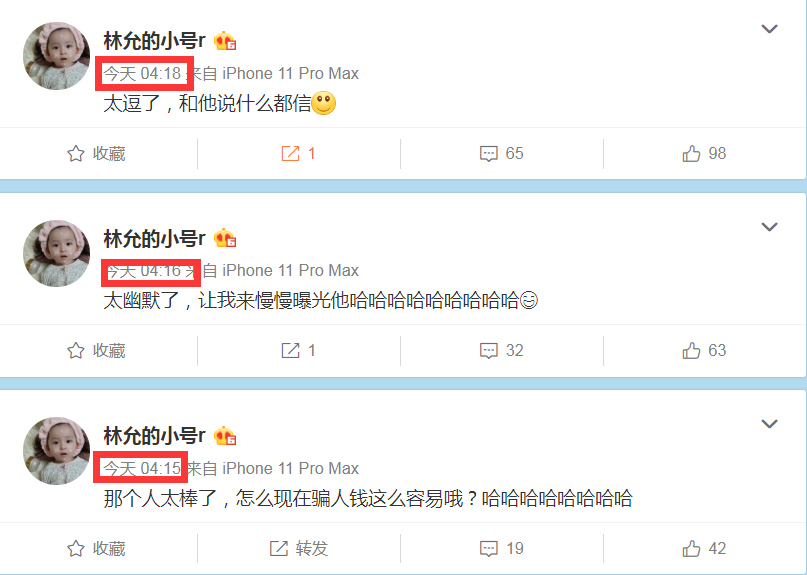This screenshot has width=807, height=575.
Task: Click the orange repost icon on the first post
Action: tap(290, 153)
